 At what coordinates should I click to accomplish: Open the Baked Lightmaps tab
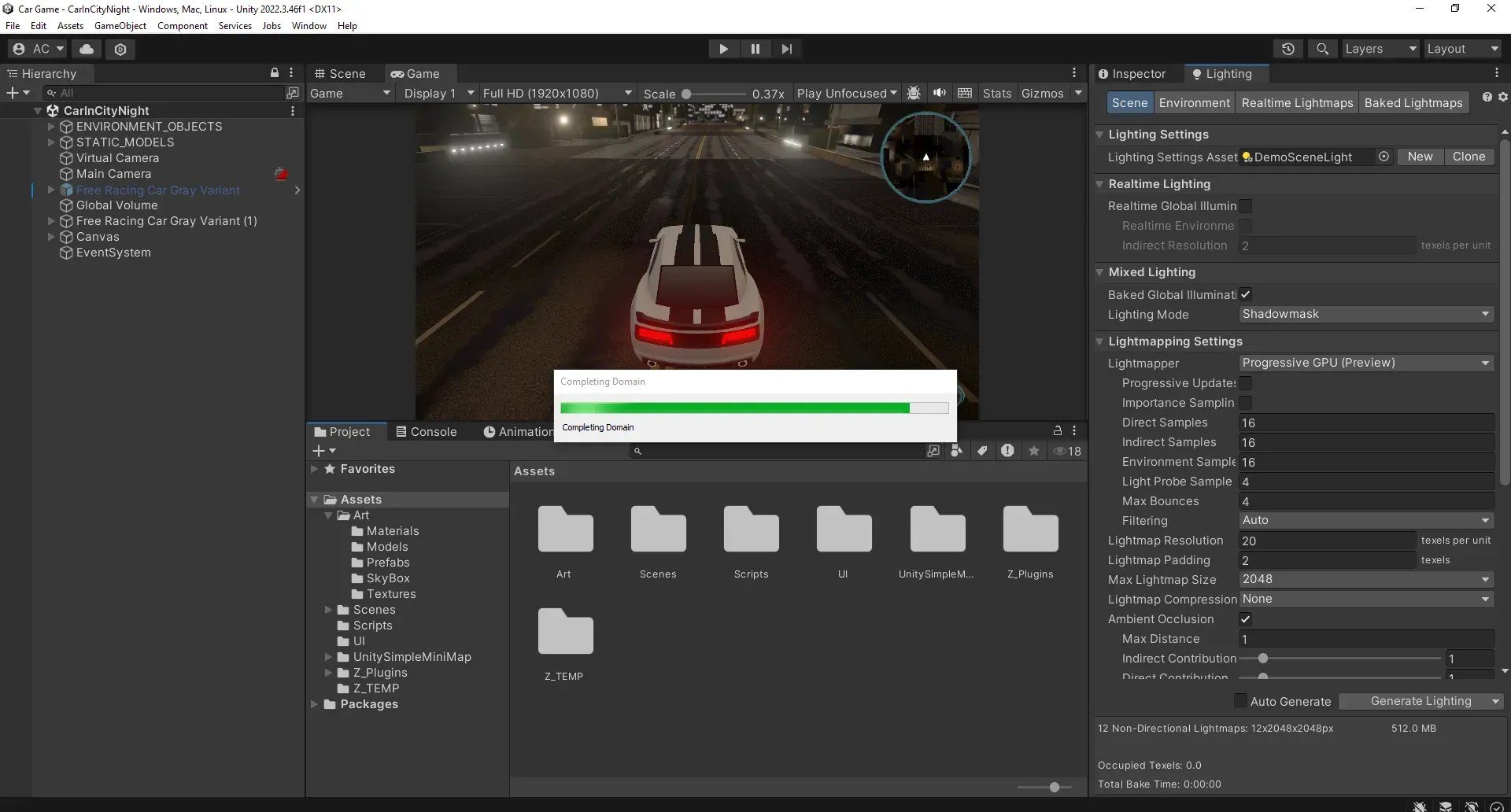(x=1413, y=103)
